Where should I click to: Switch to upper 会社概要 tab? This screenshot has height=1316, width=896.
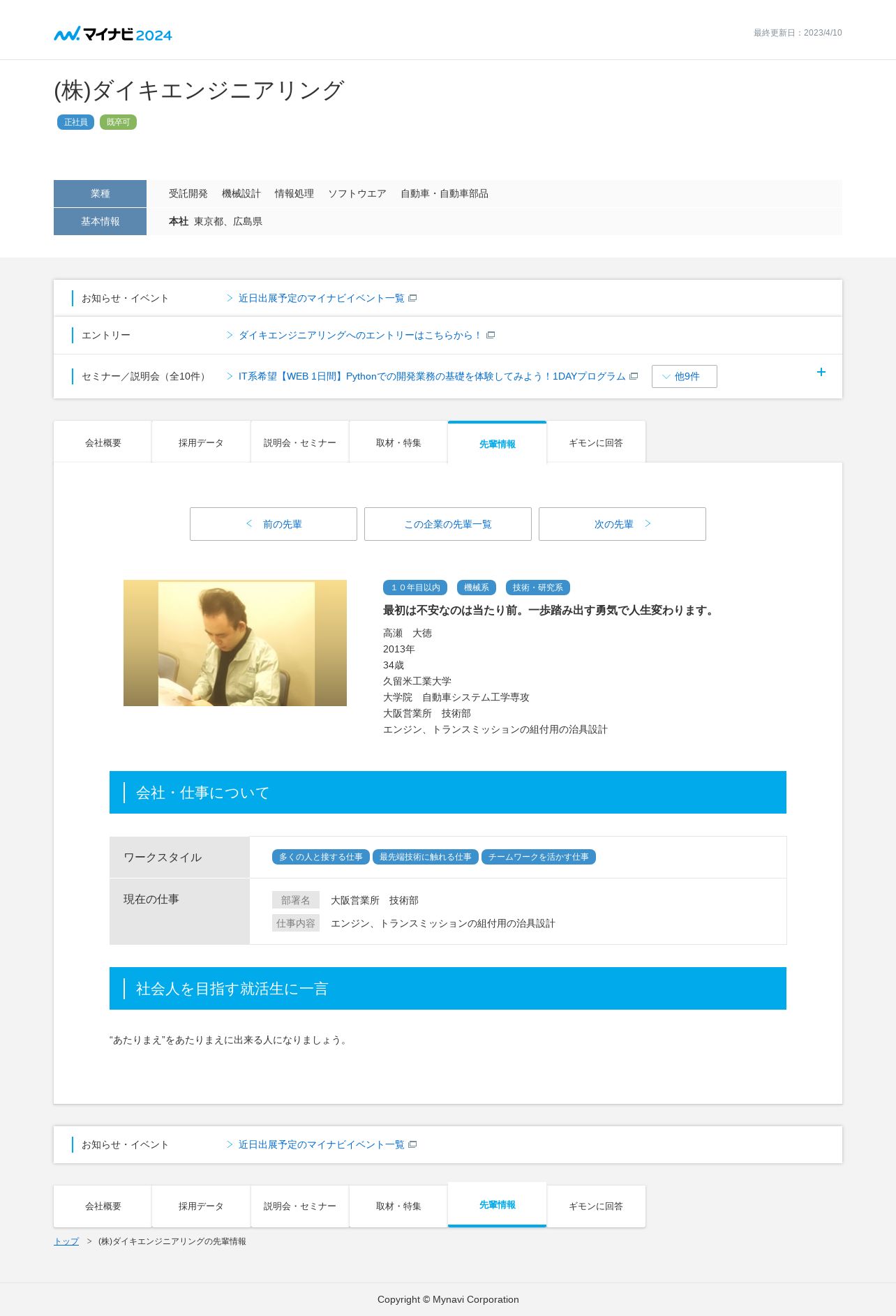103,442
